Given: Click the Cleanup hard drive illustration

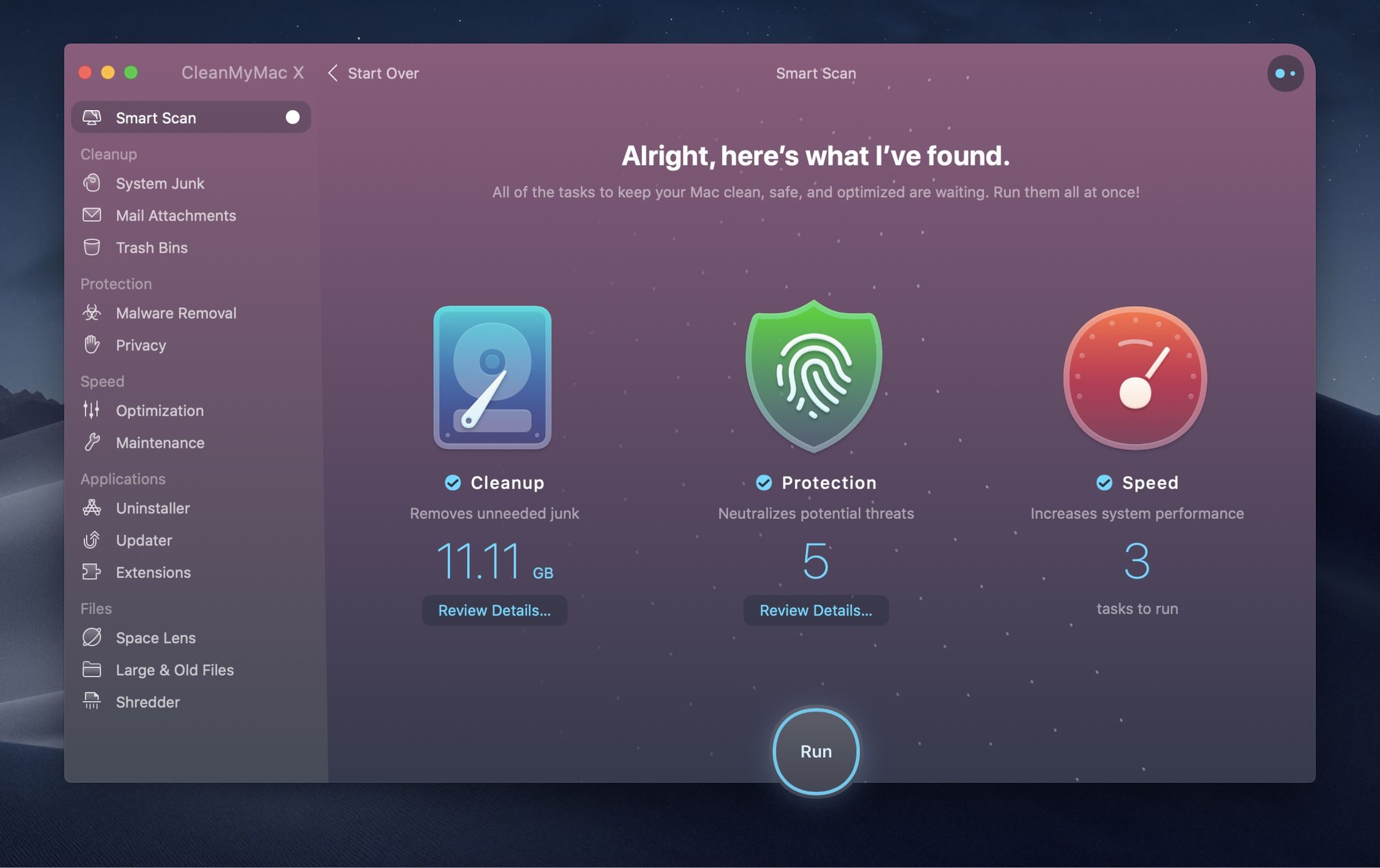Looking at the screenshot, I should (492, 377).
